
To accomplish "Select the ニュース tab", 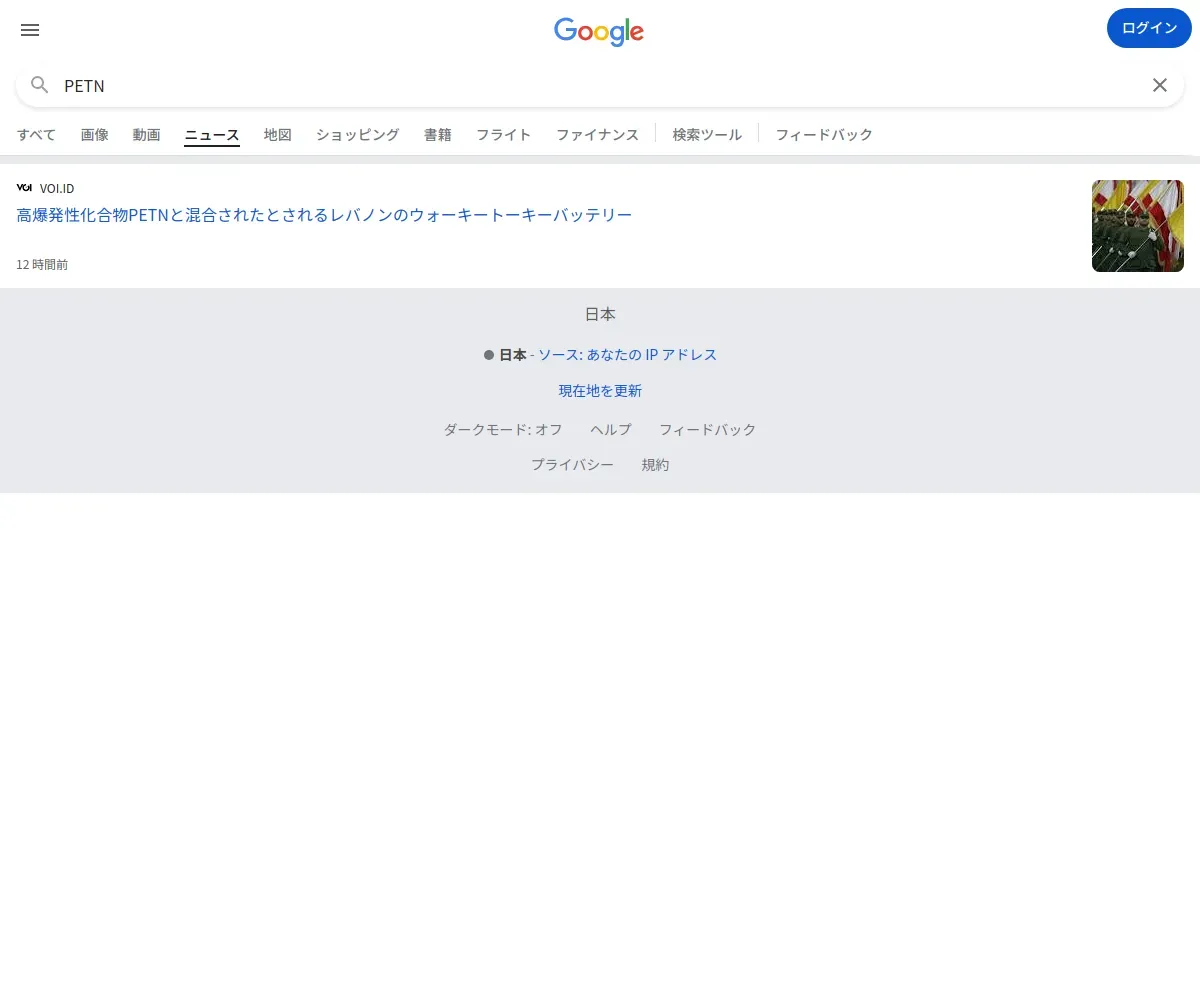I will 212,135.
